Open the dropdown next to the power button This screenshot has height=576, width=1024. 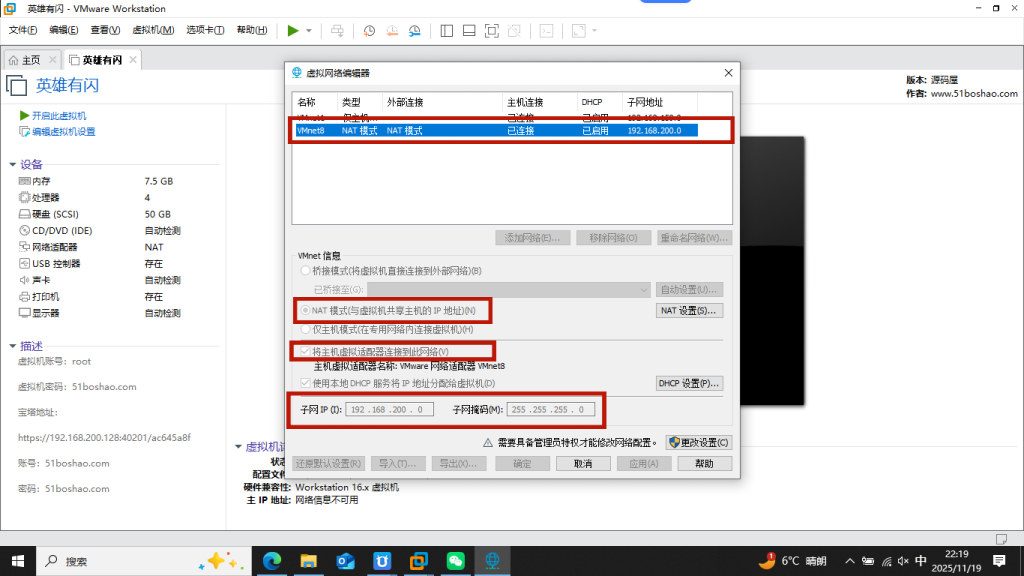coord(308,31)
